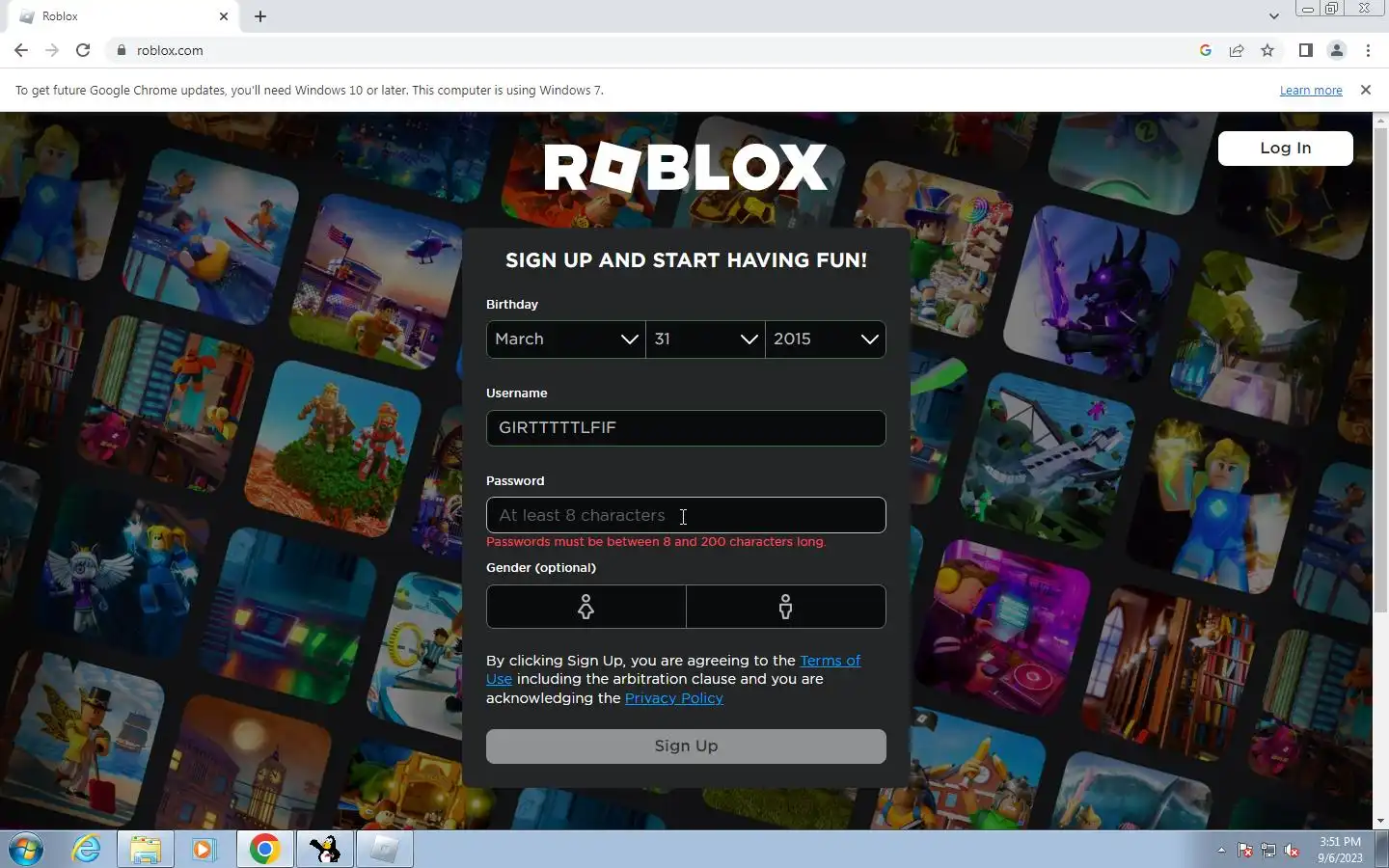Image resolution: width=1389 pixels, height=868 pixels.
Task: Click the Google icon in address bar
Action: point(1206,50)
